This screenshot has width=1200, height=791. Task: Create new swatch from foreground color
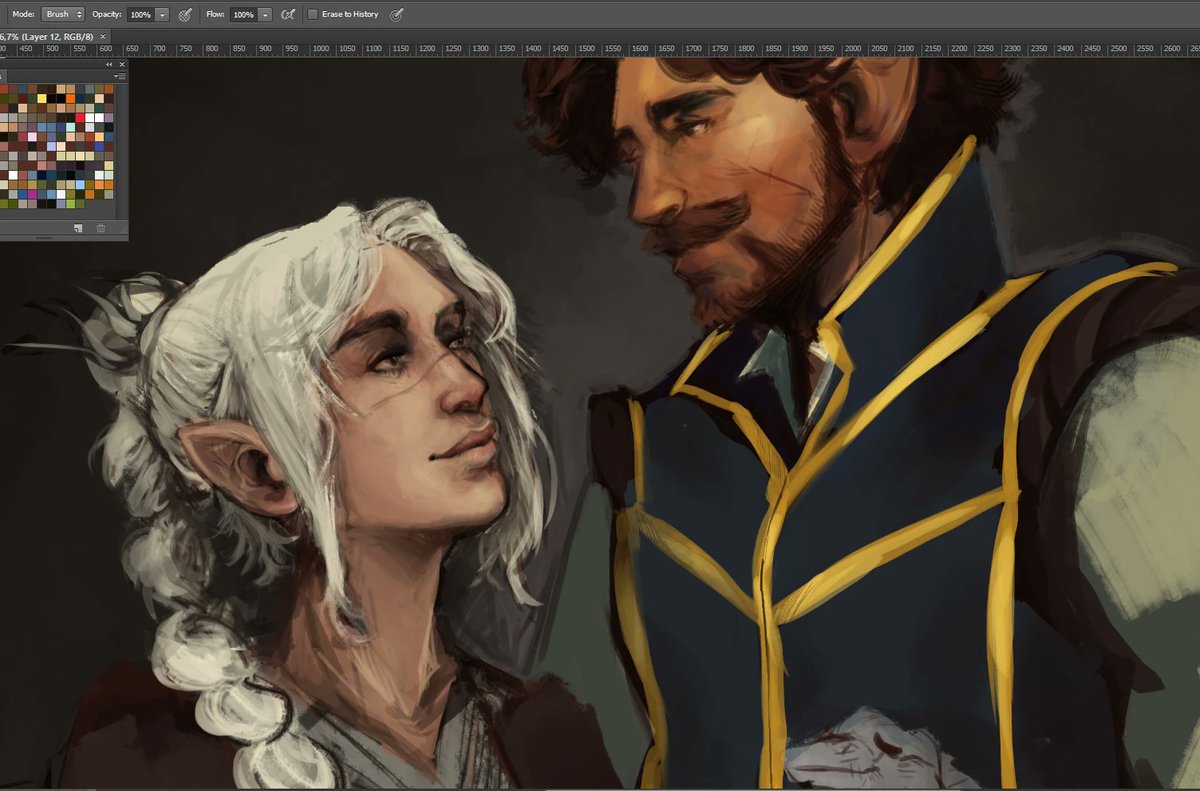[x=78, y=228]
